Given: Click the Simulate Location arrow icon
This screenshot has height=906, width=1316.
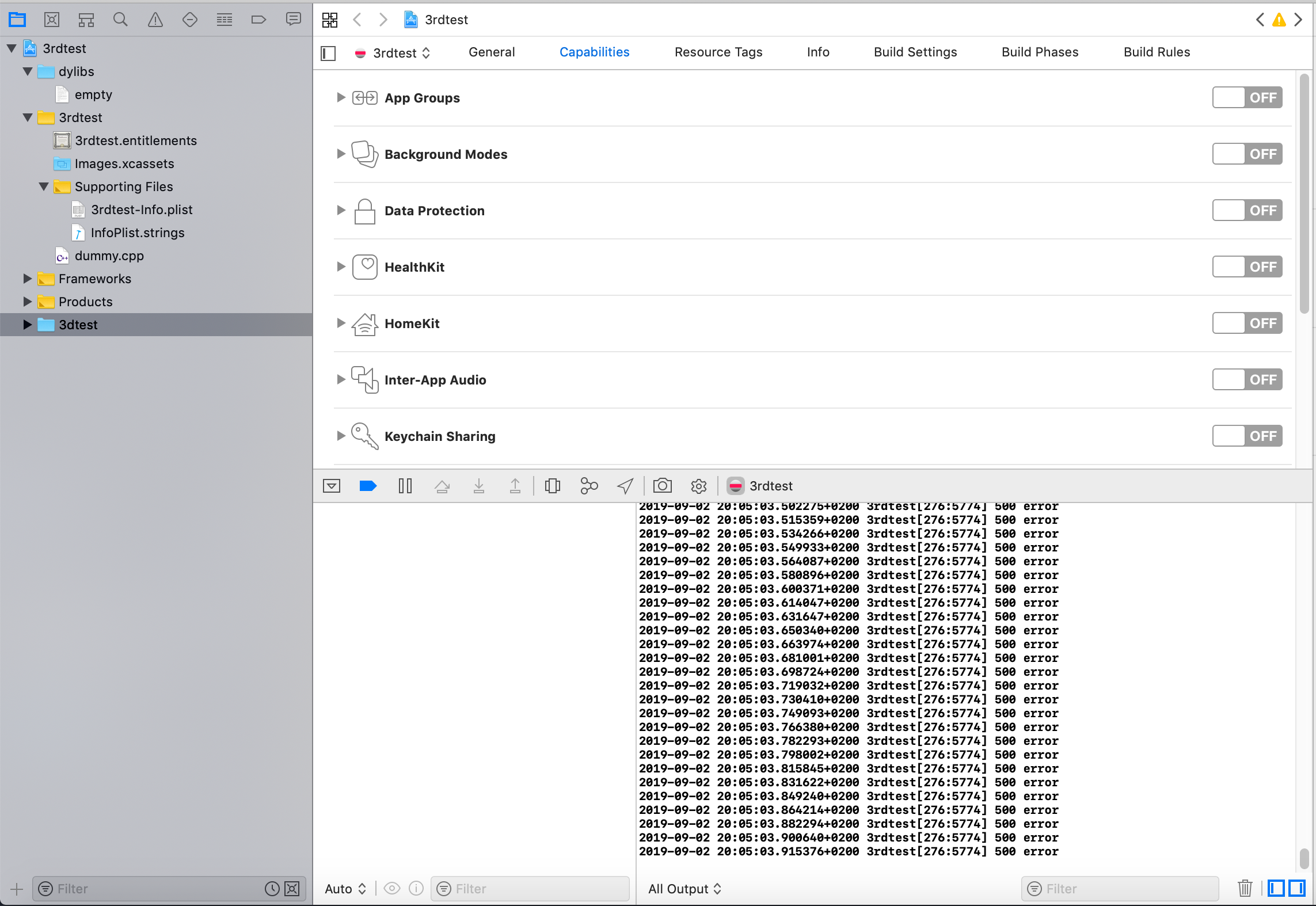Looking at the screenshot, I should [x=625, y=486].
